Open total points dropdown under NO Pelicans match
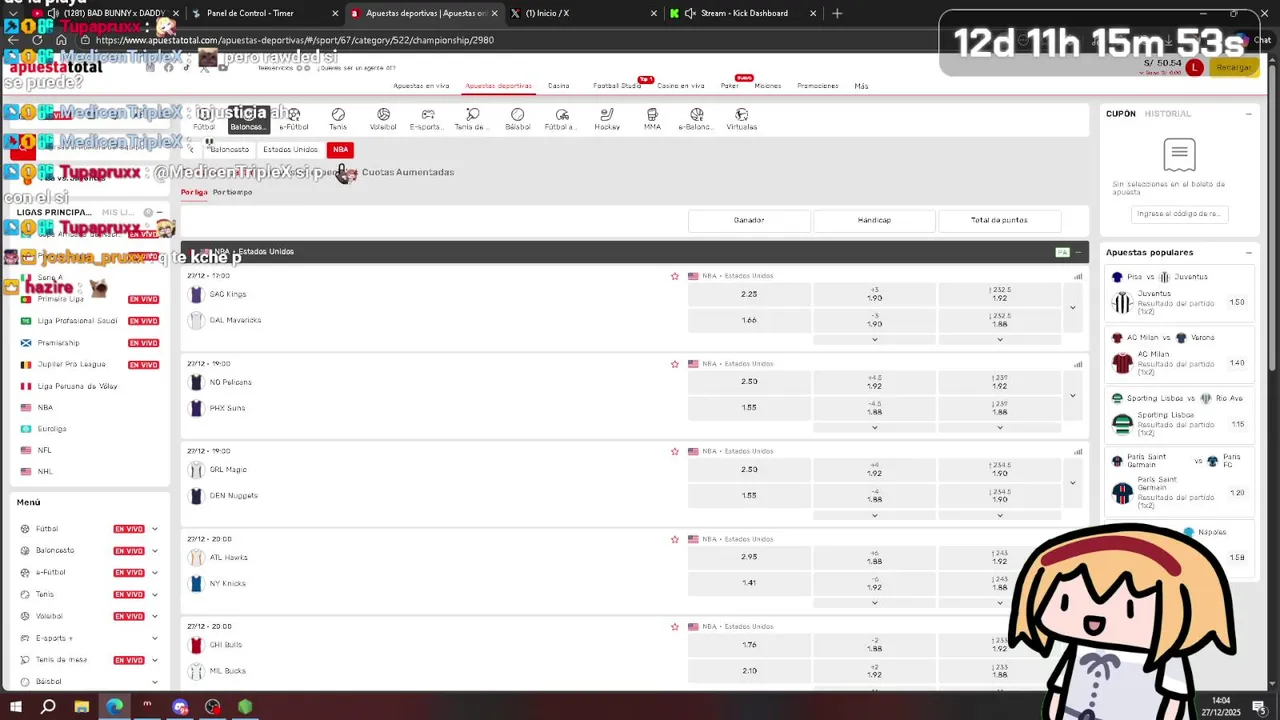Viewport: 1280px width, 720px height. pyautogui.click(x=999, y=427)
